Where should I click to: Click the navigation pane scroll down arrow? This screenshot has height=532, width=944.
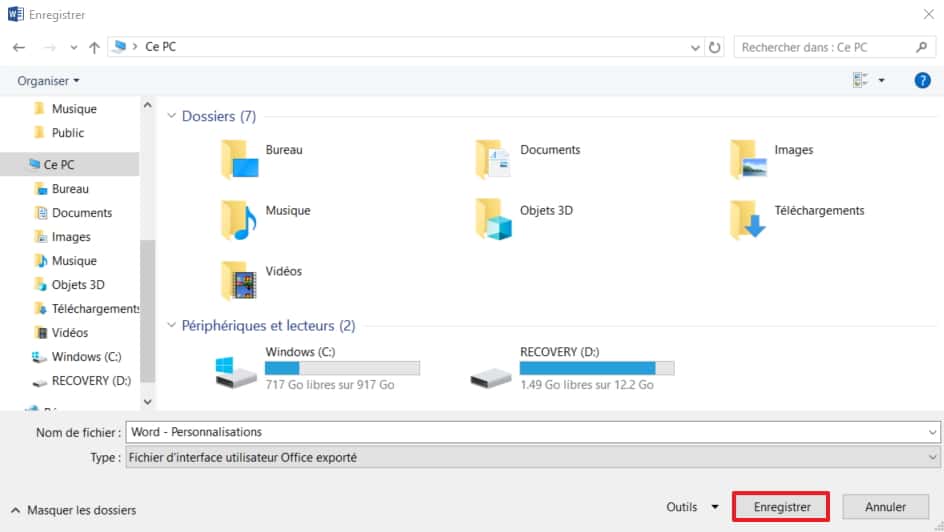pos(148,401)
